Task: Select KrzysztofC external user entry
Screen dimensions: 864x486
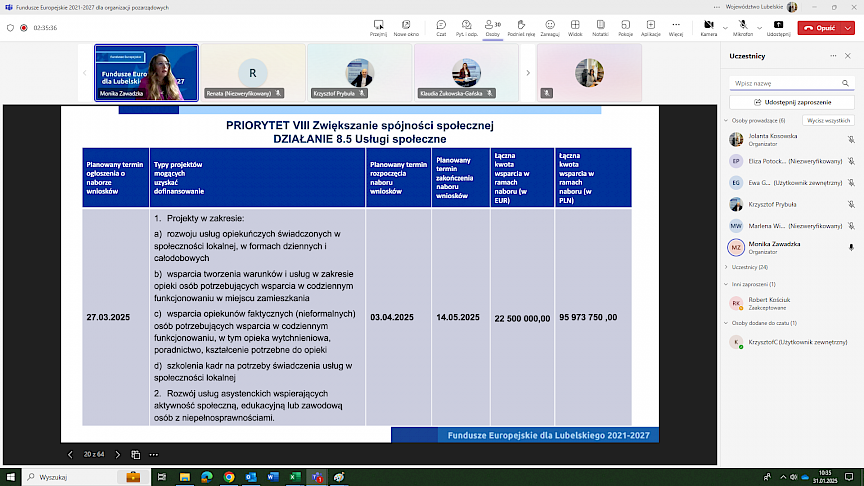Action: point(791,342)
